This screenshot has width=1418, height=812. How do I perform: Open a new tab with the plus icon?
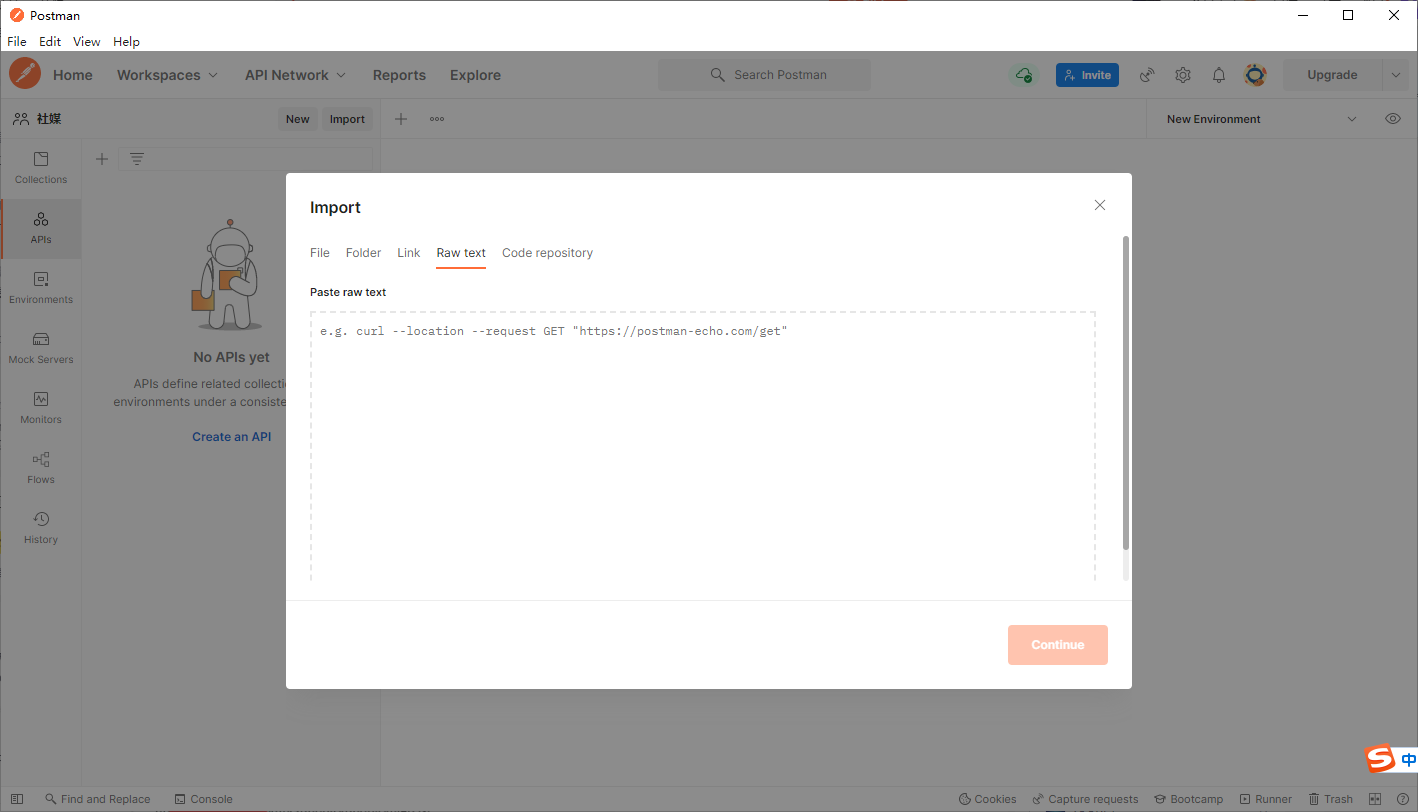401,119
